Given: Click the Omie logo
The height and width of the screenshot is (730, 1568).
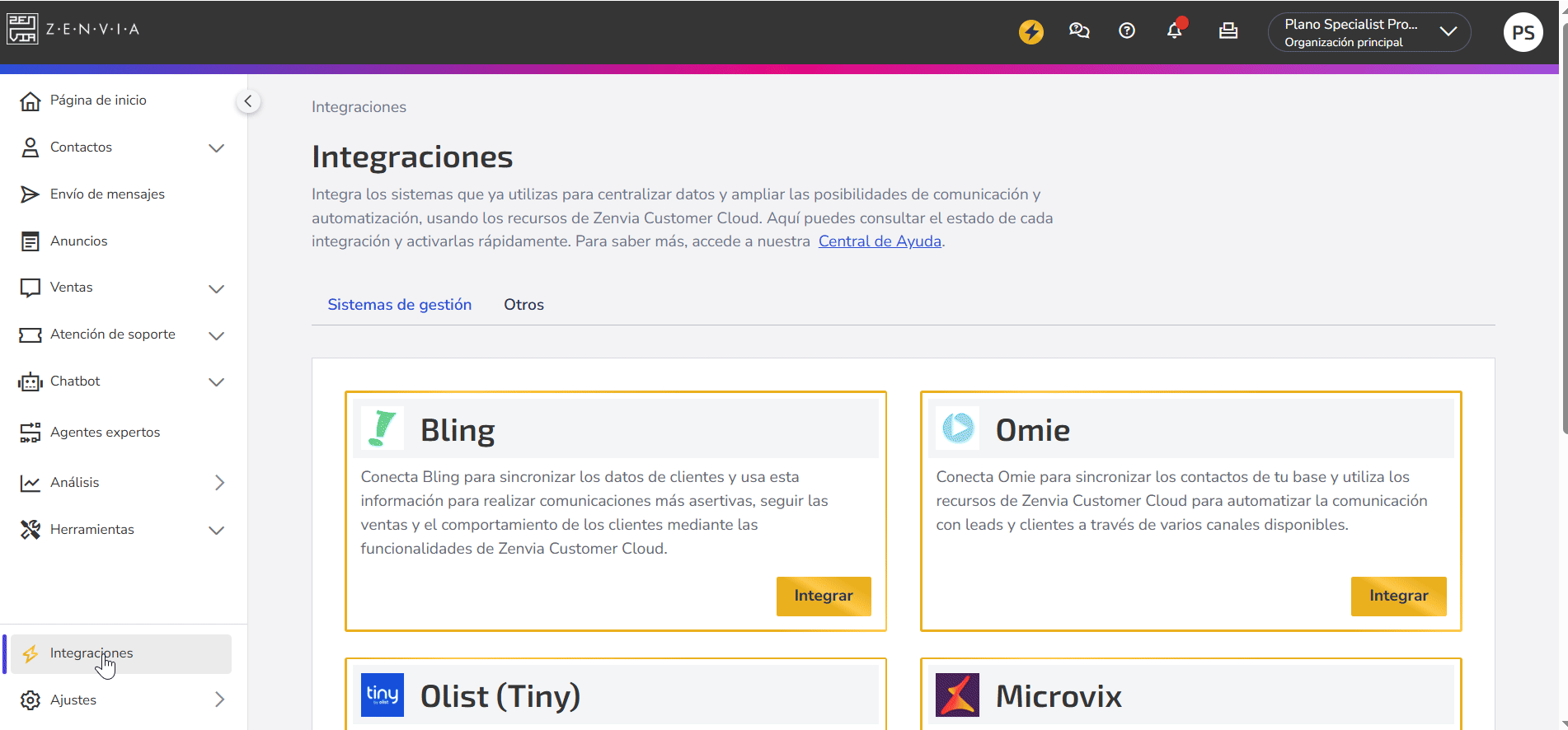Looking at the screenshot, I should click(x=958, y=428).
